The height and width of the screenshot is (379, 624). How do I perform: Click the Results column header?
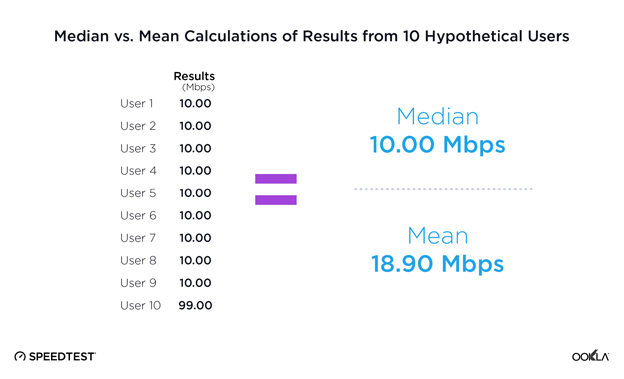pos(194,76)
